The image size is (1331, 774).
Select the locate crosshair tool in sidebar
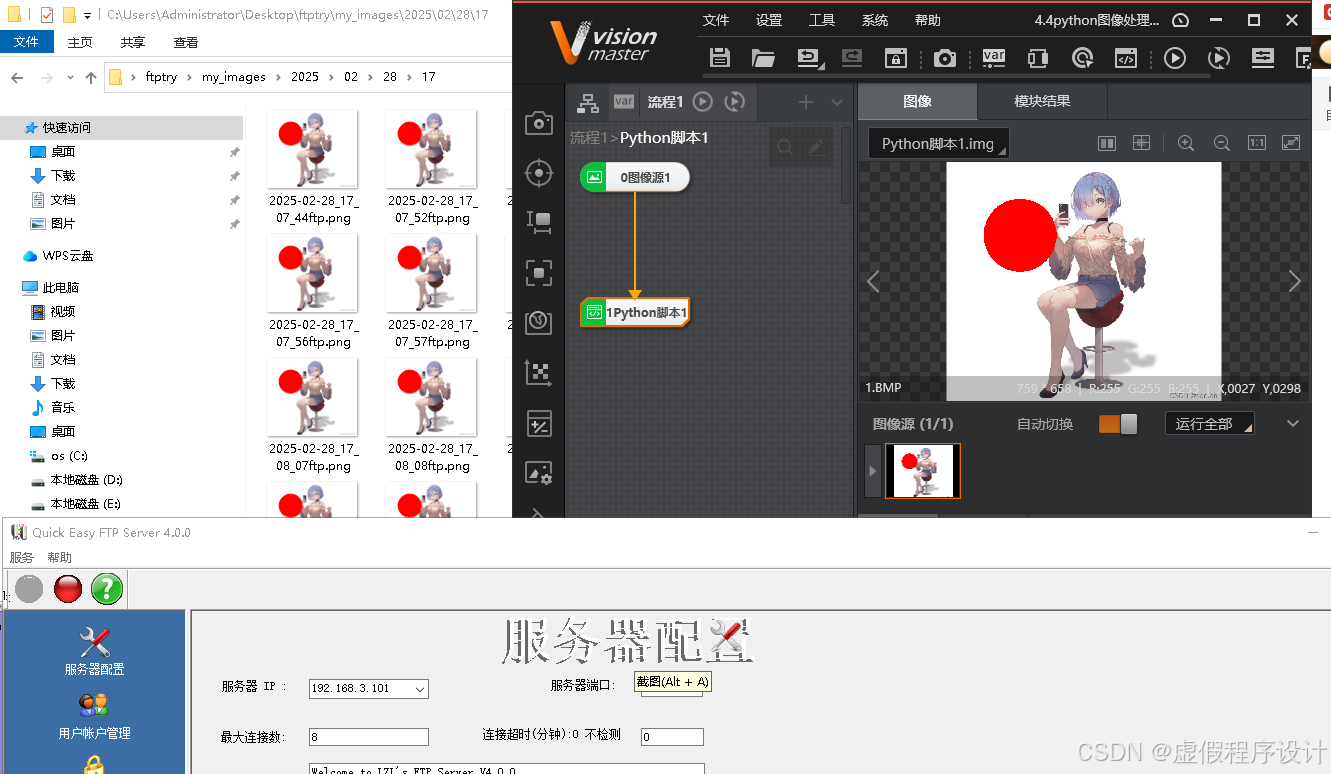[539, 173]
